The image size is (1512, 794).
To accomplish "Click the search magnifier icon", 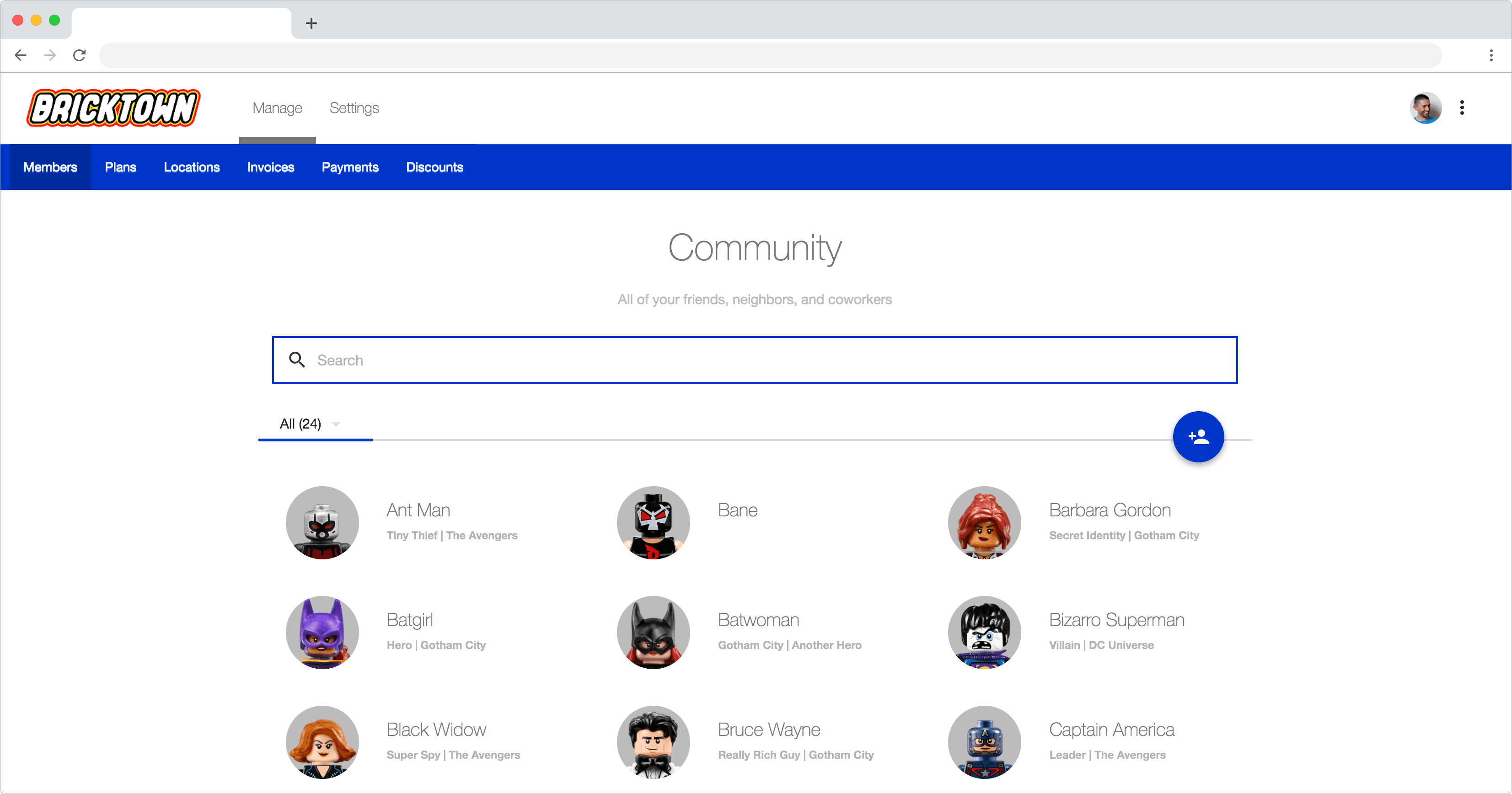I will (x=297, y=360).
